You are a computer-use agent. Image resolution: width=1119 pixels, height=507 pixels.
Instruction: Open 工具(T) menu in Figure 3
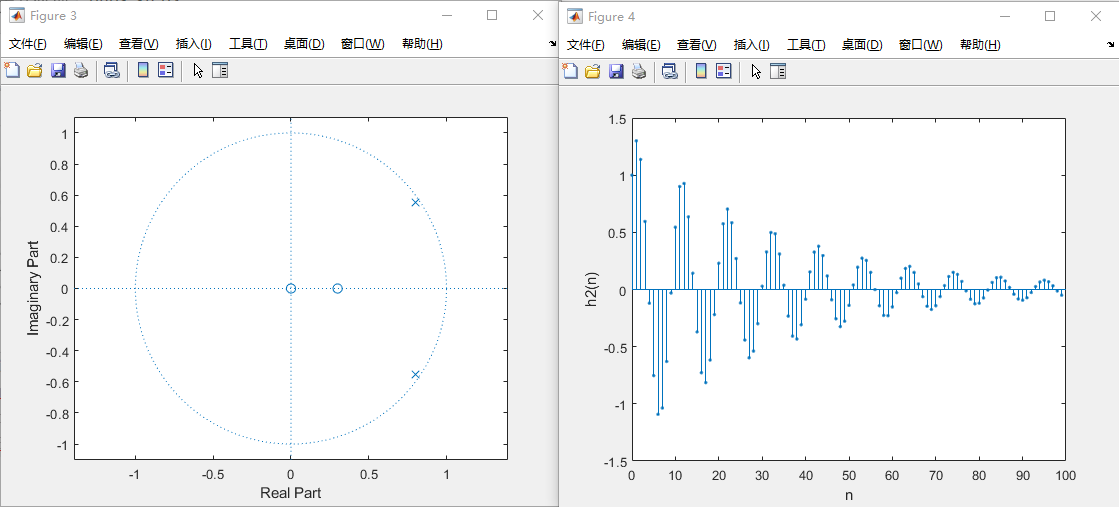click(x=248, y=44)
